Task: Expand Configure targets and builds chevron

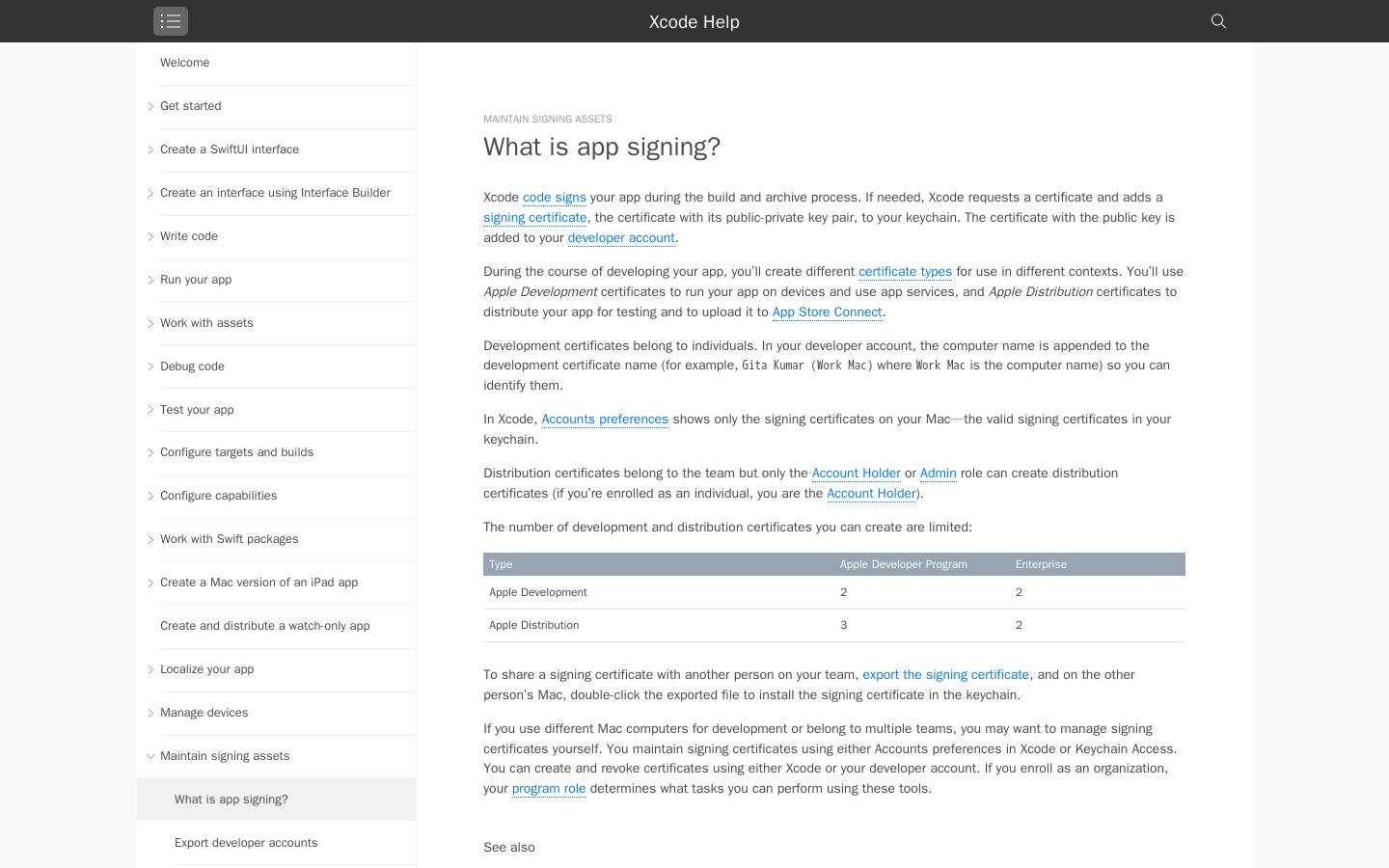Action: pyautogui.click(x=150, y=453)
